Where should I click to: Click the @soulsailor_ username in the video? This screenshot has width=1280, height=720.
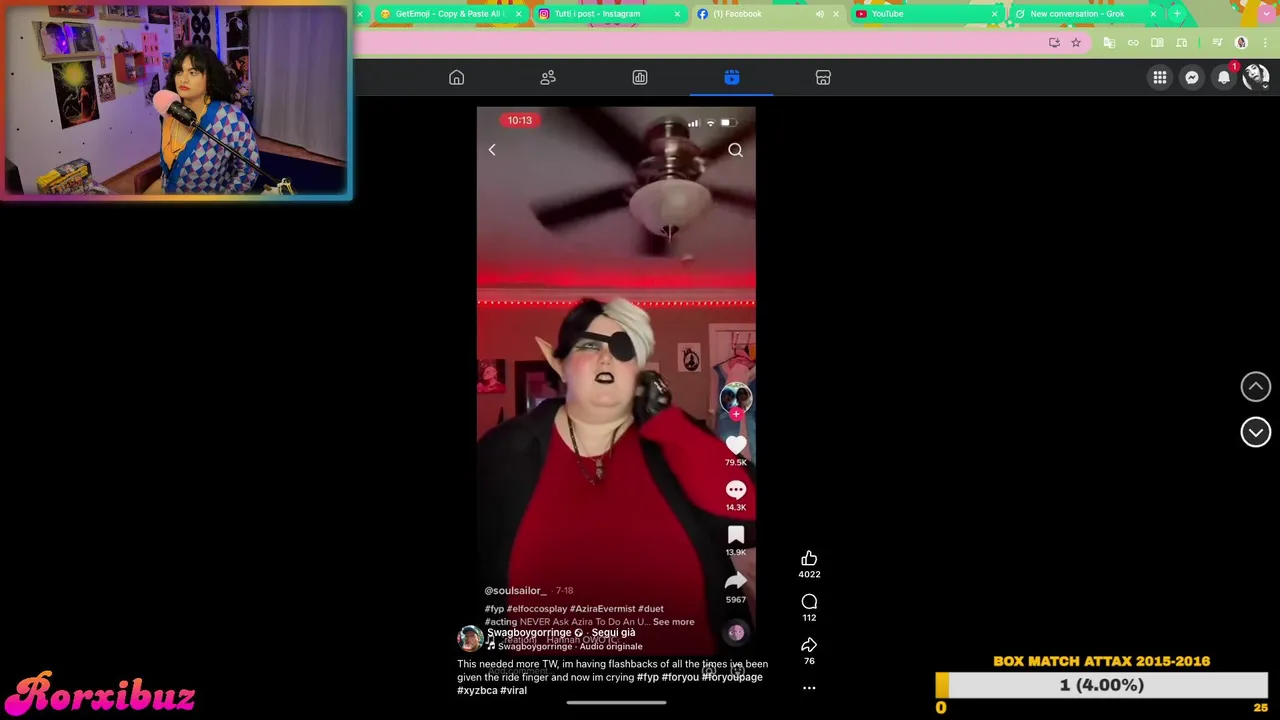coord(515,591)
